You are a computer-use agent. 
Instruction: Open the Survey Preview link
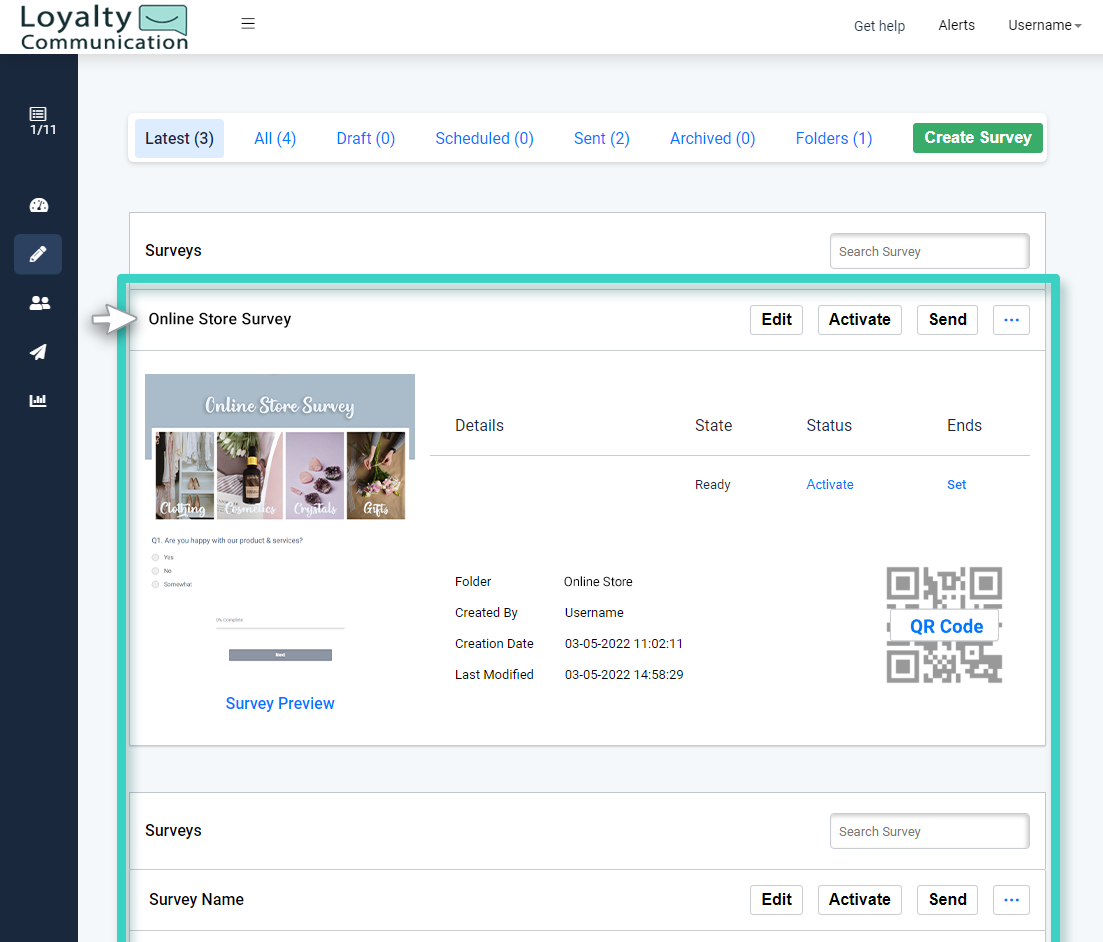(x=280, y=703)
